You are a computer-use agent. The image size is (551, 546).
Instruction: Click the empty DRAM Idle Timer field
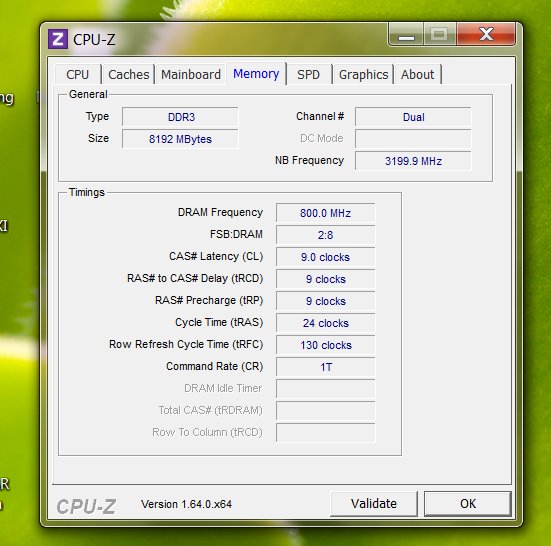(x=325, y=389)
